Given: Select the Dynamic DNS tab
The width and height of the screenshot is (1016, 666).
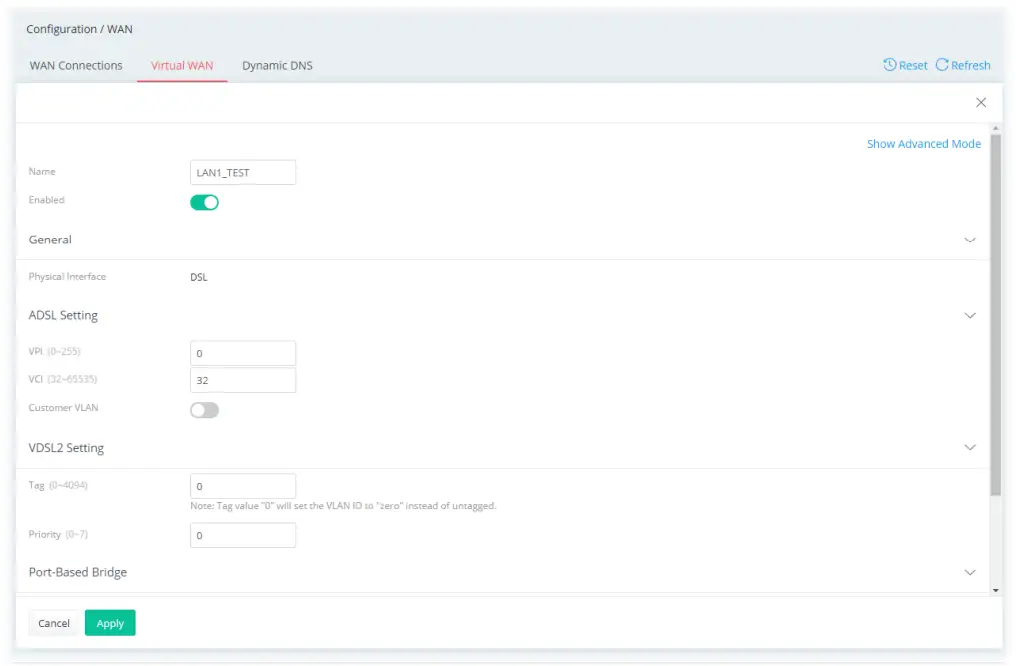Looking at the screenshot, I should [277, 65].
